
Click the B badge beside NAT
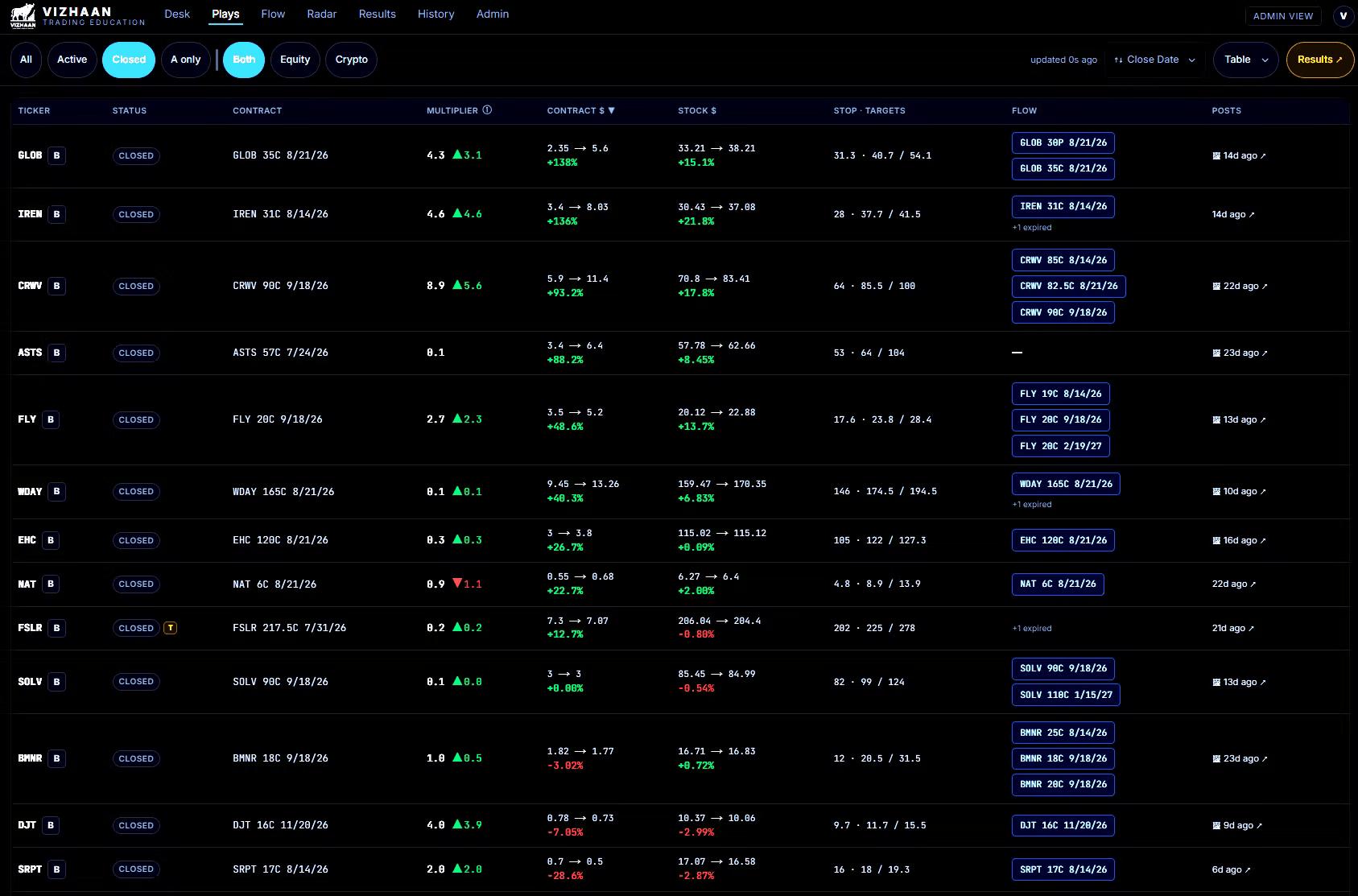(x=51, y=584)
